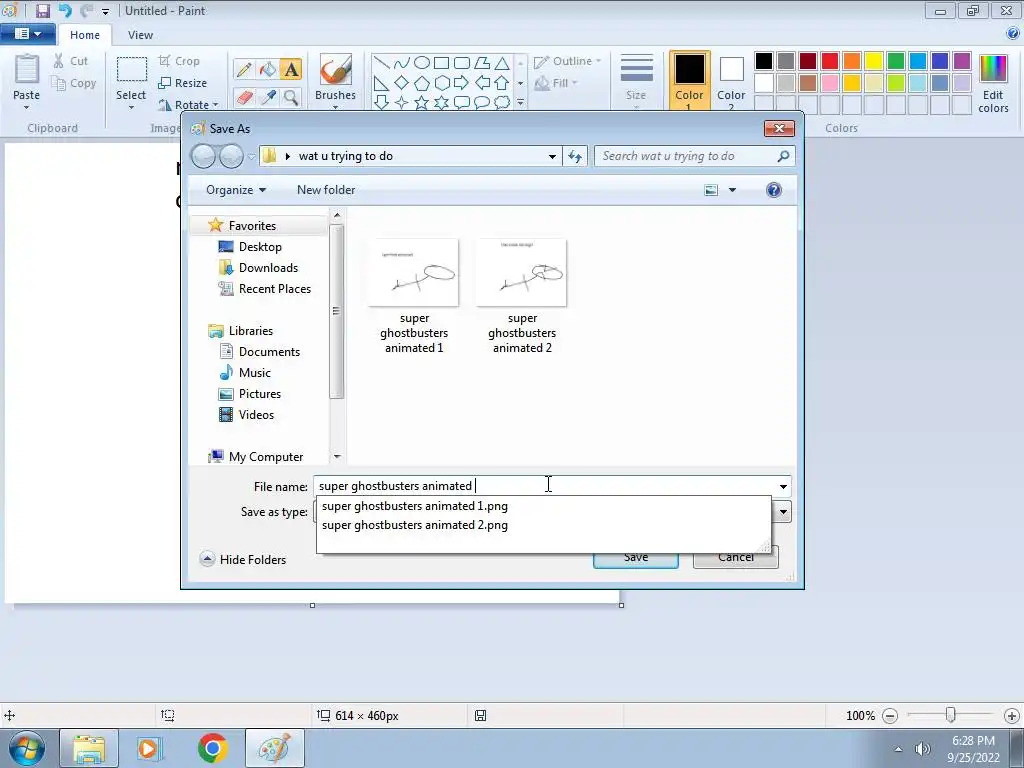This screenshot has height=768, width=1024.
Task: Pick the Color picker eyedropper tool
Action: tap(268, 97)
